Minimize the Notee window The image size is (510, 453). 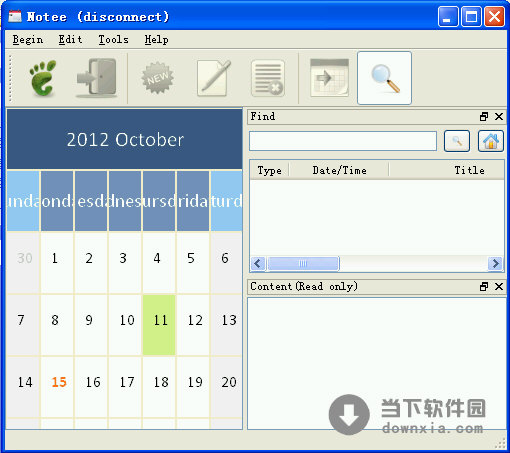(448, 16)
